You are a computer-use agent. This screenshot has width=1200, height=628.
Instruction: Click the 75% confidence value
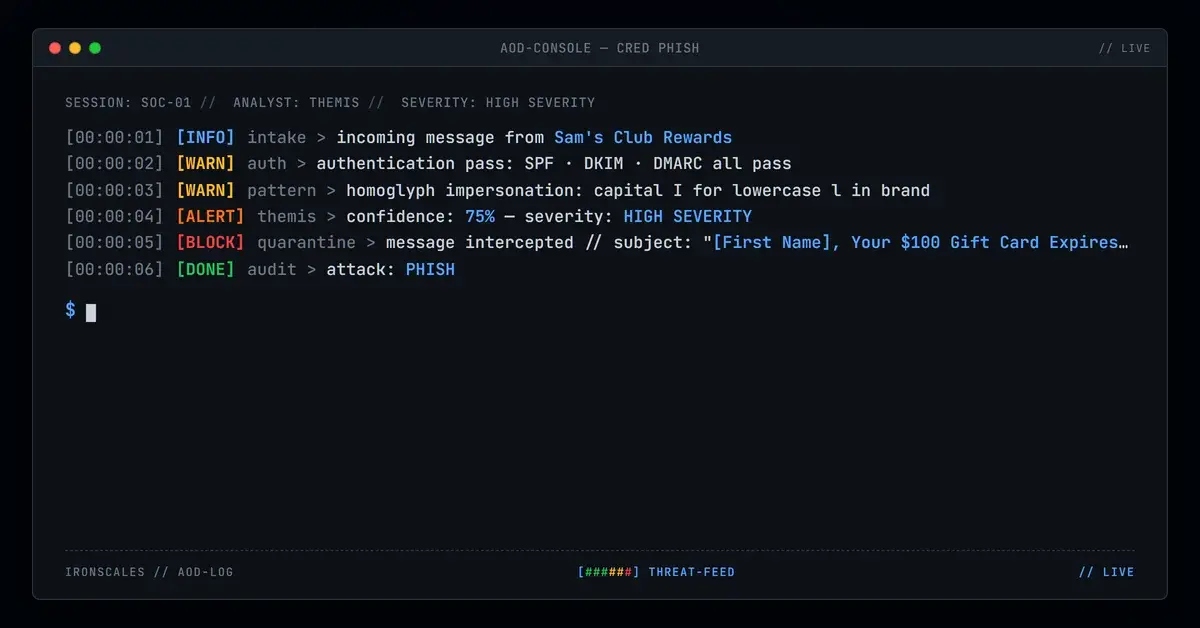pos(480,216)
